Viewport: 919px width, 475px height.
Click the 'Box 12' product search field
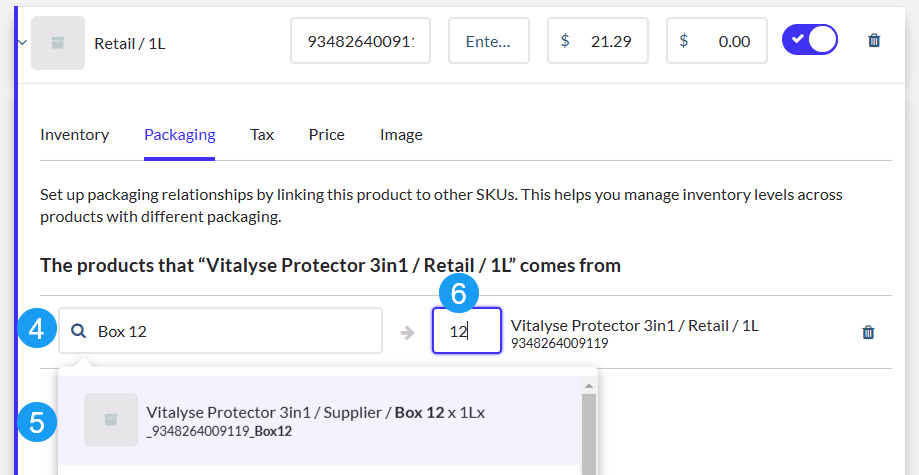[220, 331]
